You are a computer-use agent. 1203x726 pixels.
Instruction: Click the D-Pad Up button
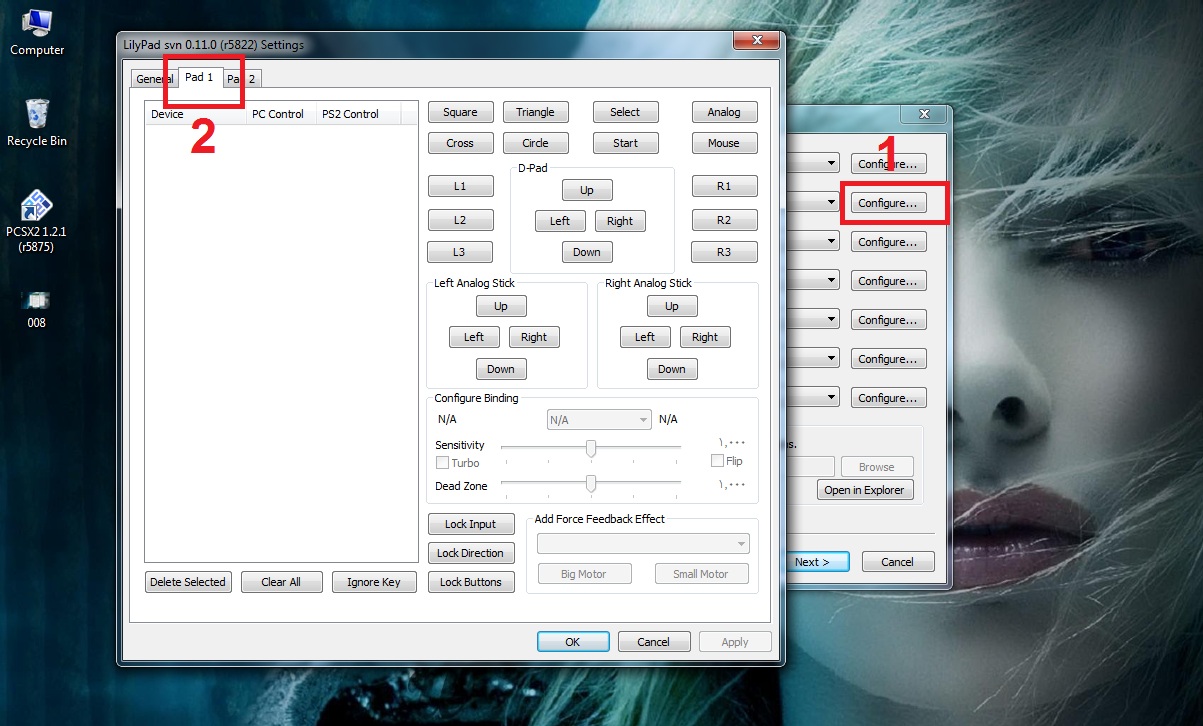[x=586, y=190]
